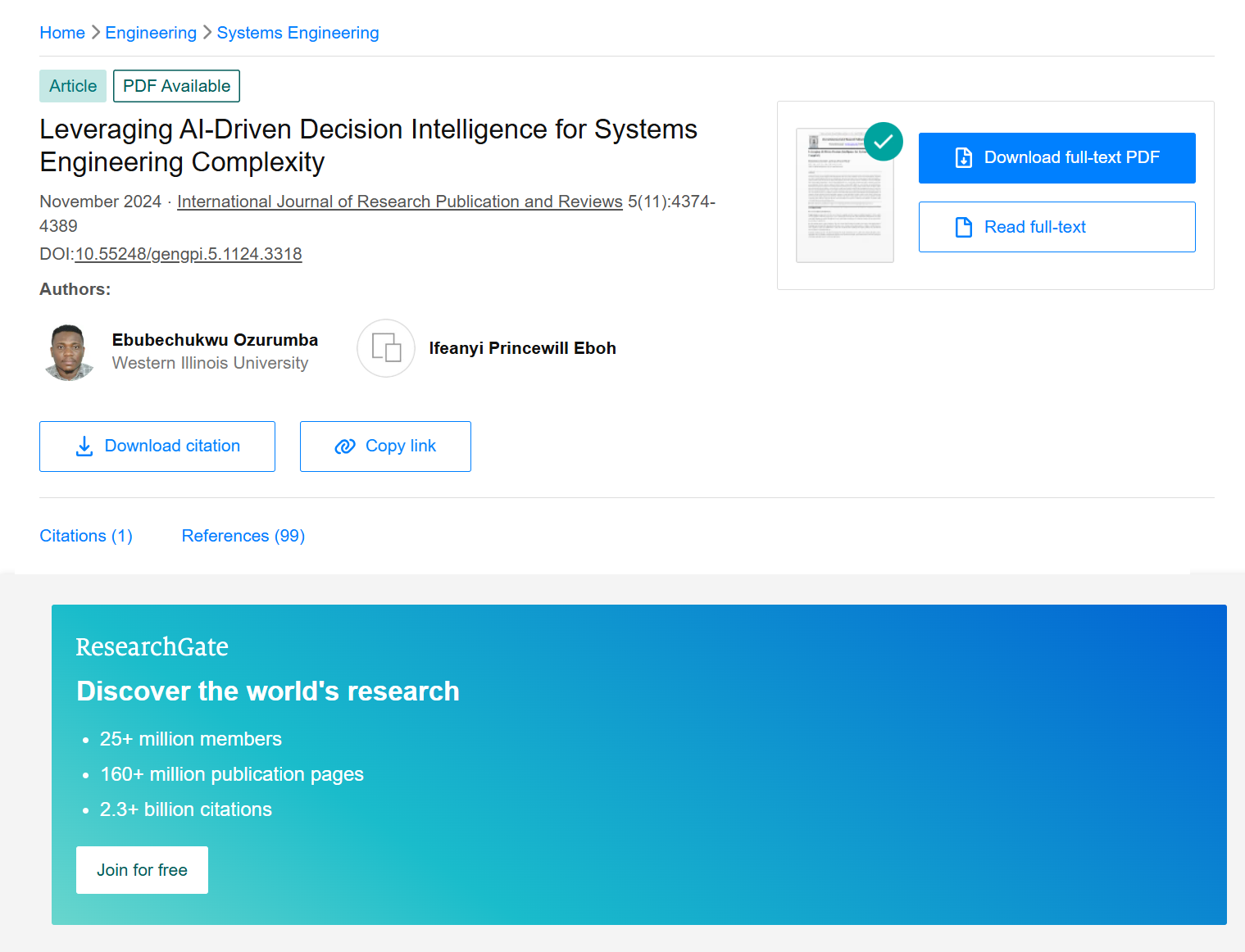Go to Engineering breadcrumb
1245x952 pixels.
coord(151,33)
